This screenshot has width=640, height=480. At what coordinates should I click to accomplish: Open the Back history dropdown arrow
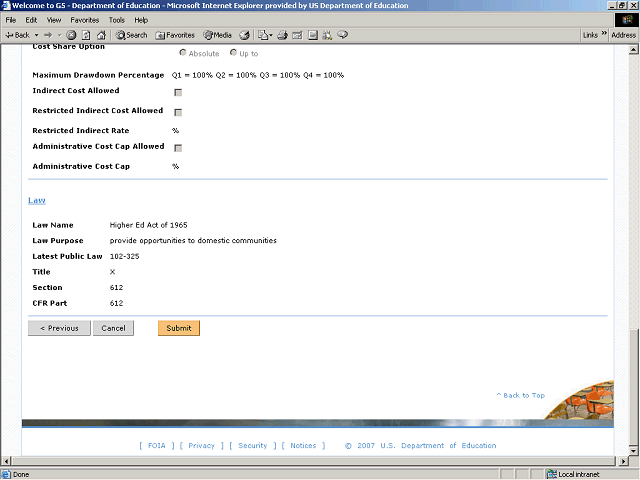tap(36, 35)
